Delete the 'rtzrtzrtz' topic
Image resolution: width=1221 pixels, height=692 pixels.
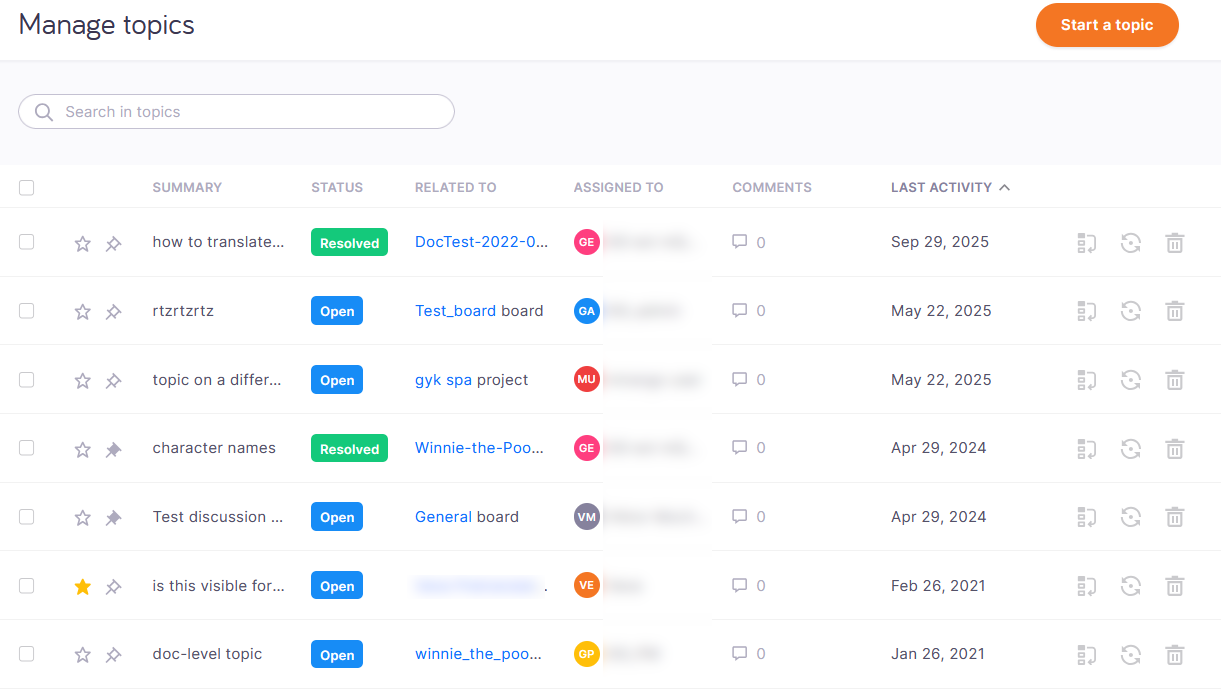pos(1175,311)
